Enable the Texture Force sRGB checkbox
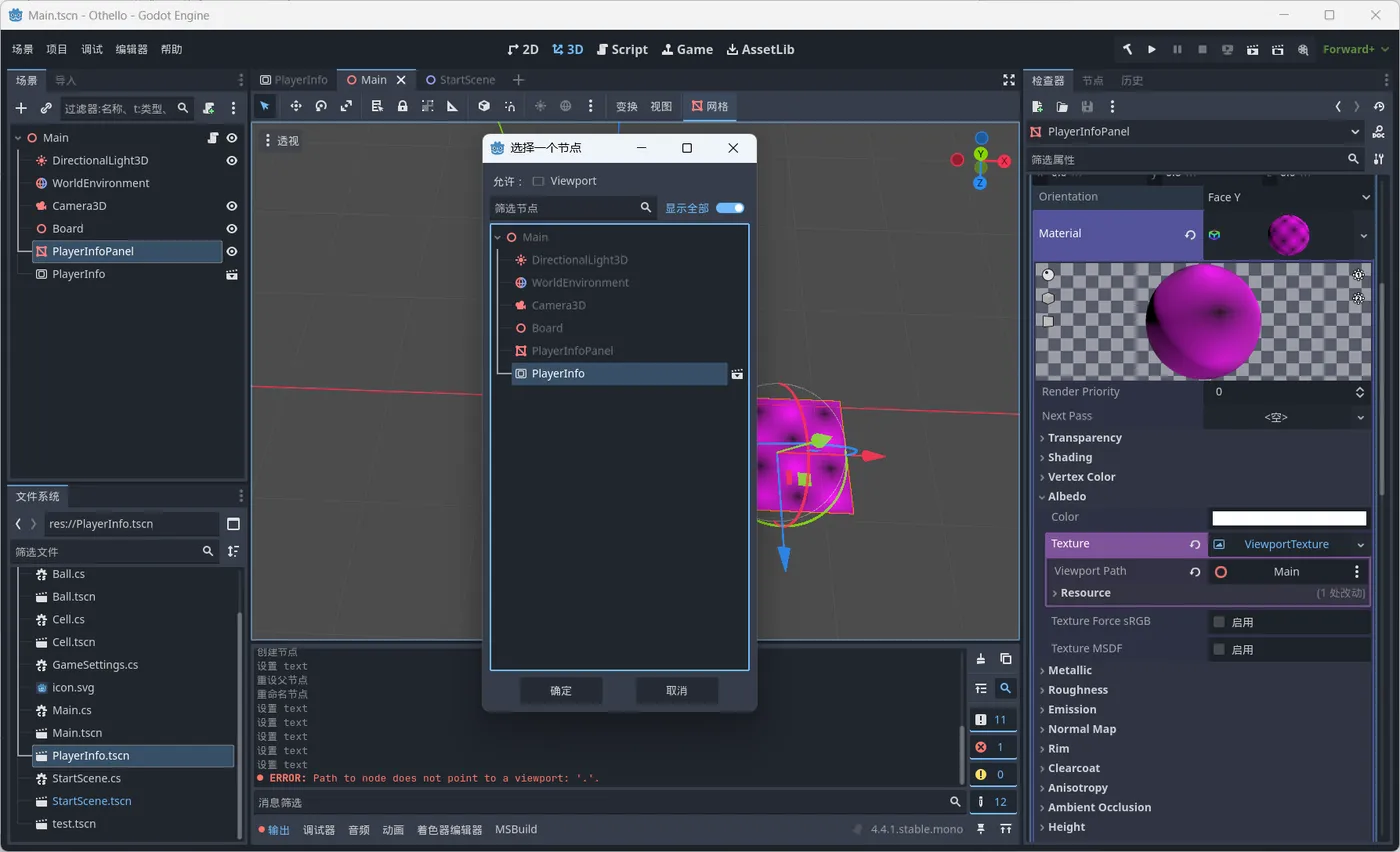1400x852 pixels. point(1219,622)
